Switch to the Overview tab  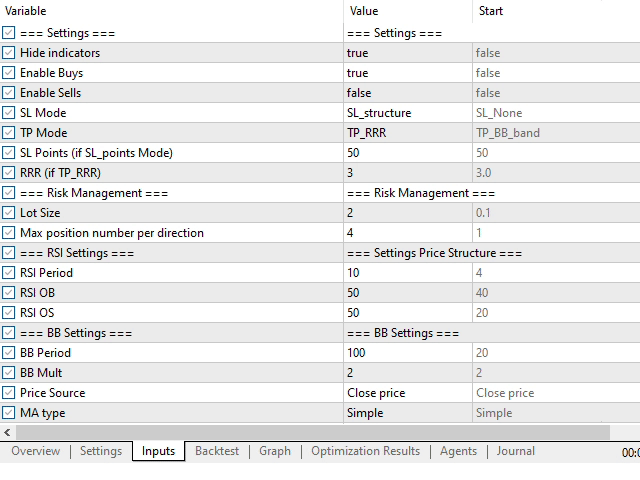pos(36,451)
